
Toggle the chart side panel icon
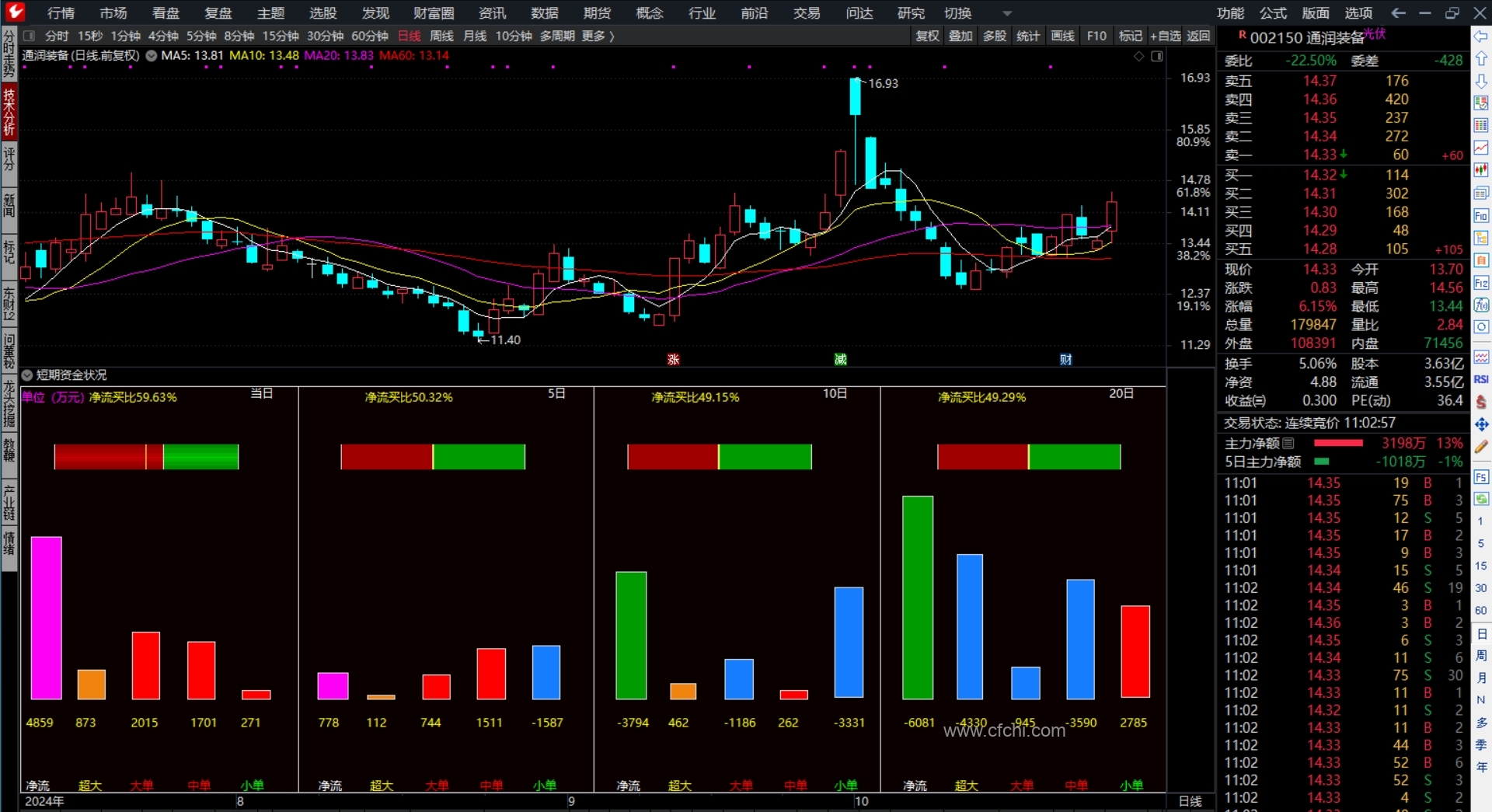pyautogui.click(x=1157, y=56)
